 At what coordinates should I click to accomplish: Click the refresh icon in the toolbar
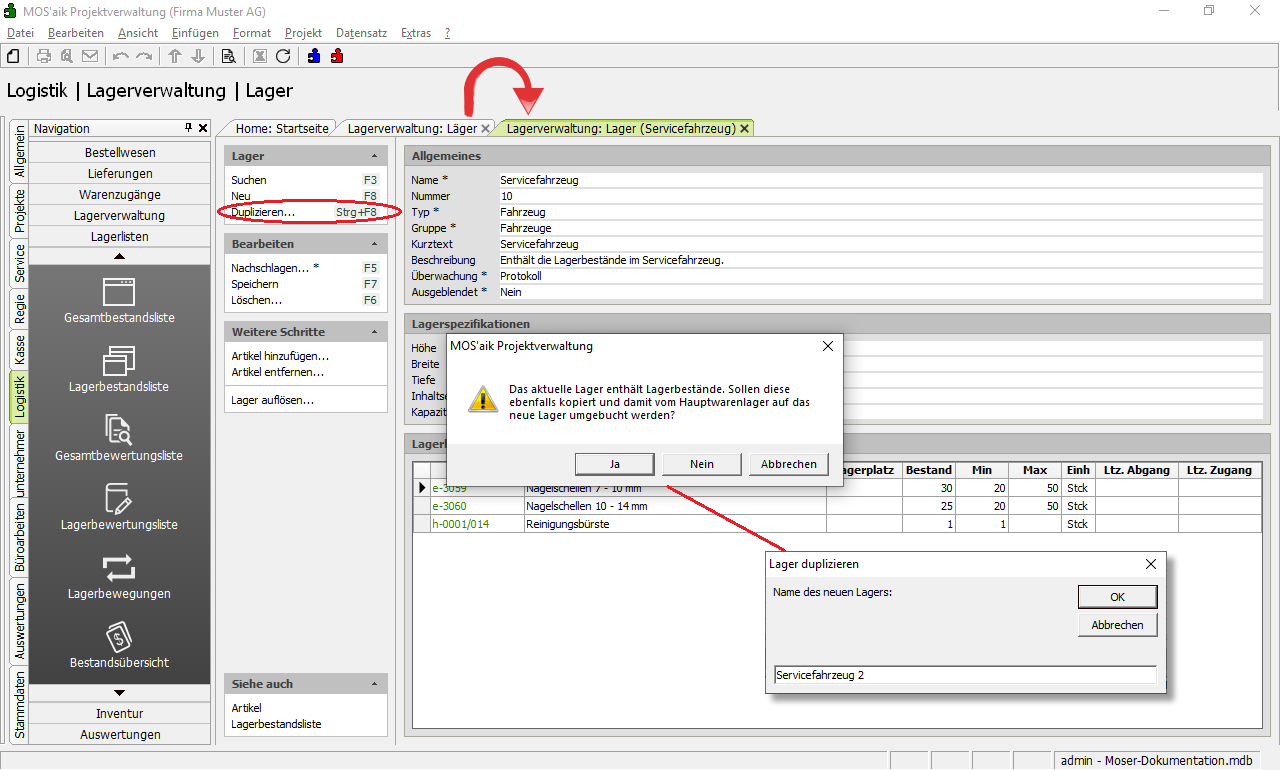(283, 56)
